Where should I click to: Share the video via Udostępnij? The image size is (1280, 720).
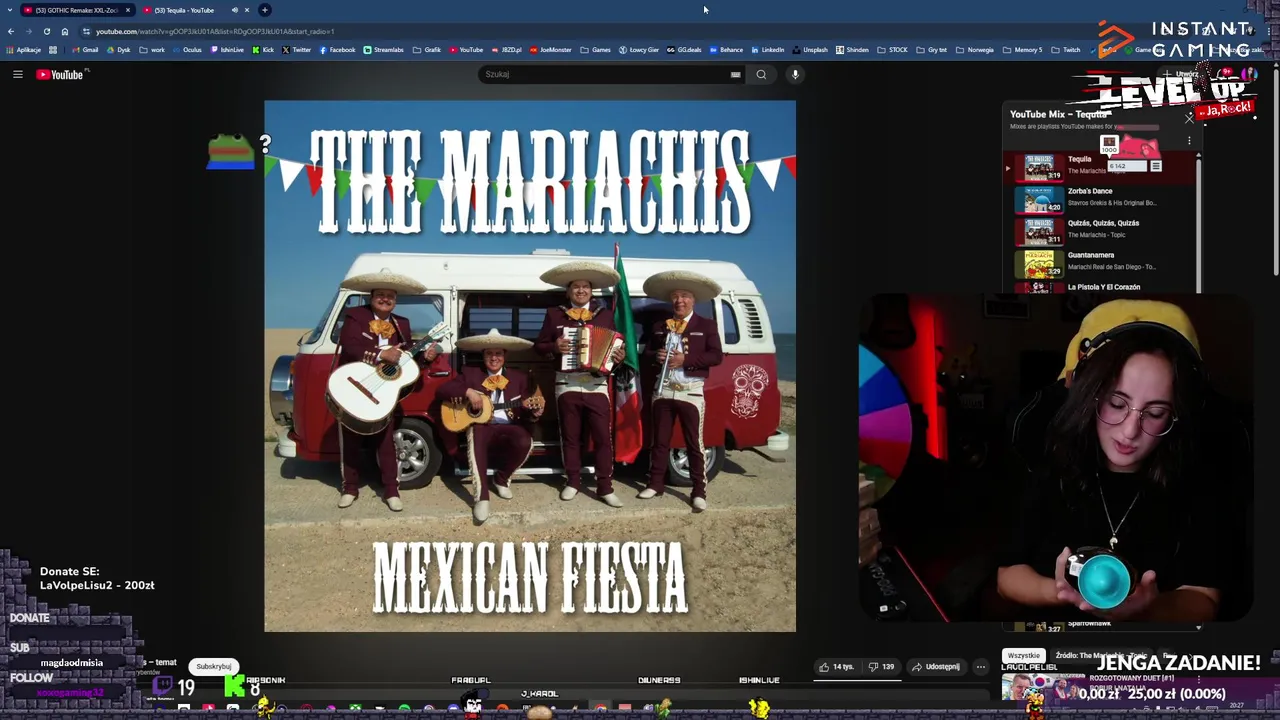(936, 667)
